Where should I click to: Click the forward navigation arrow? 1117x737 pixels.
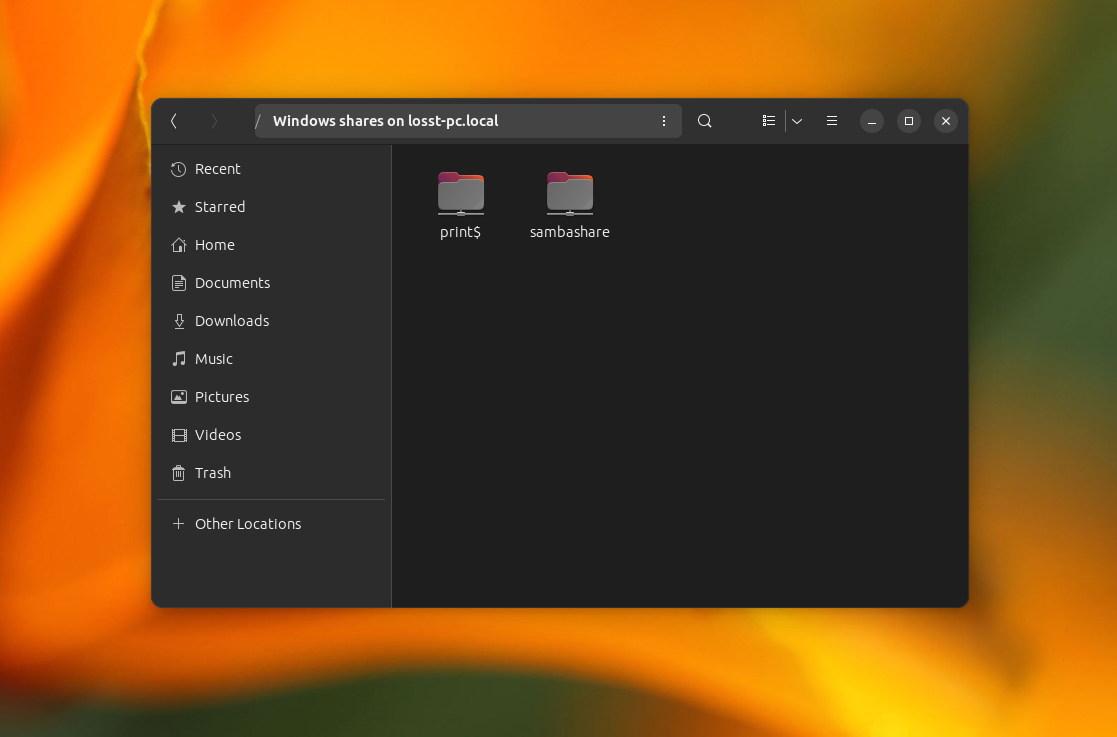(x=214, y=121)
